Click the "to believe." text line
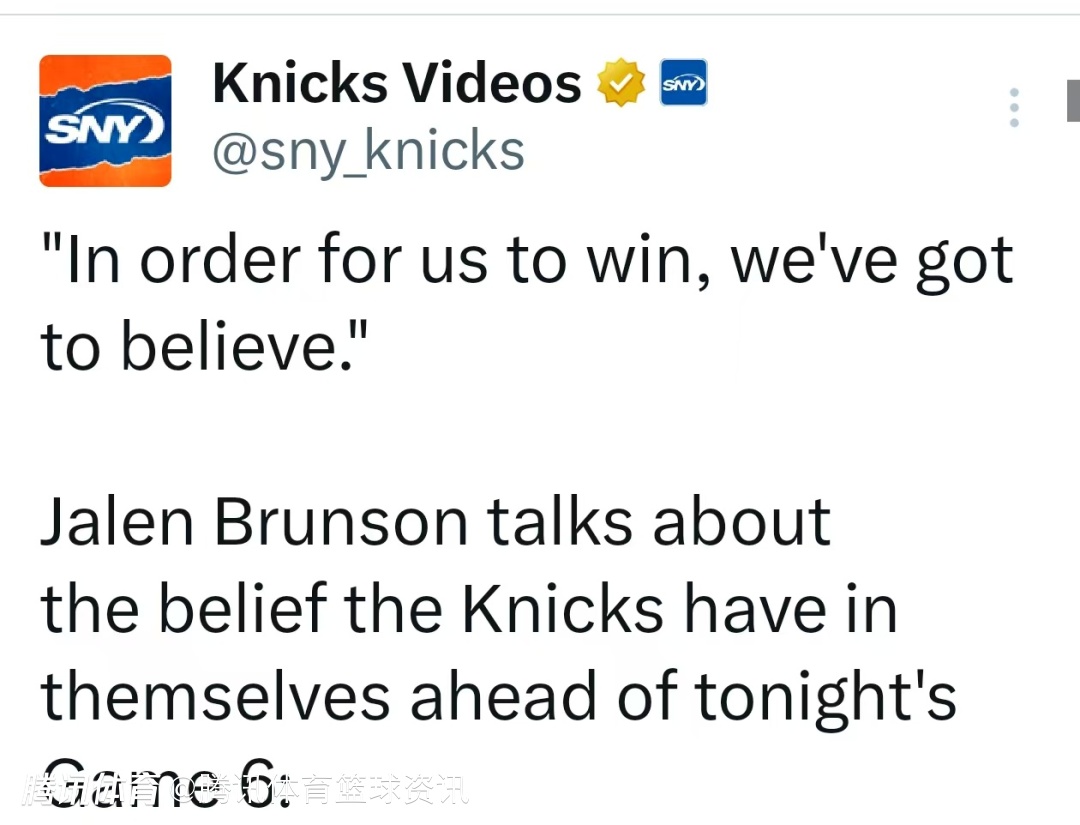 click(205, 345)
